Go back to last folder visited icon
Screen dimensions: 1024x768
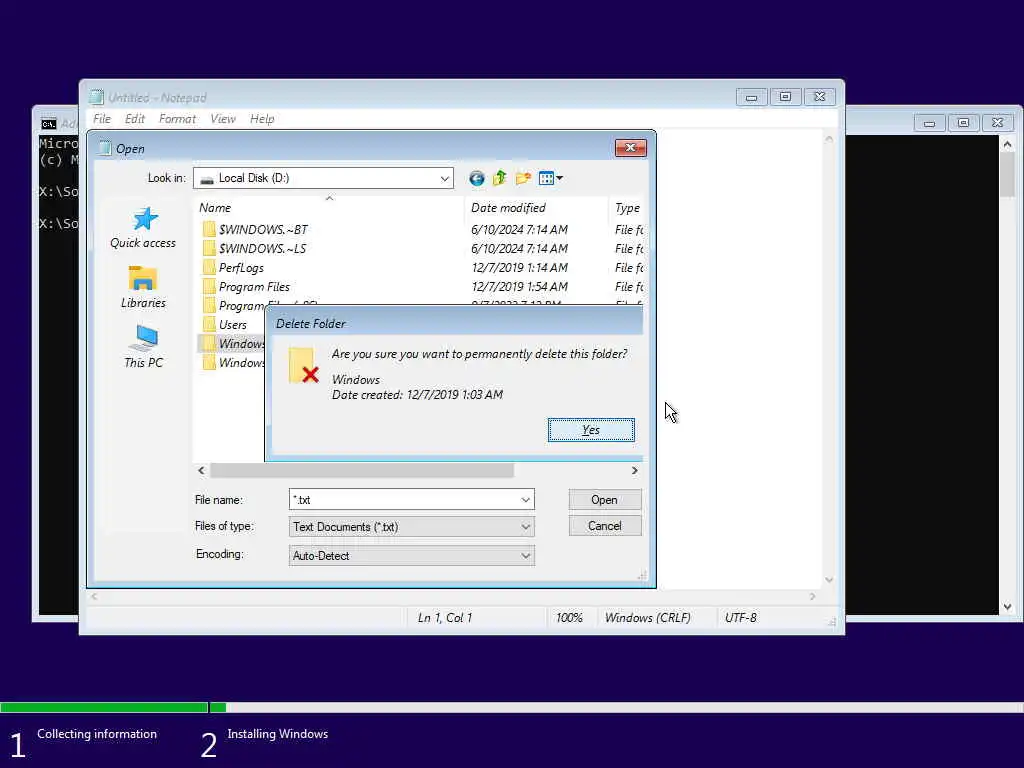click(x=477, y=178)
